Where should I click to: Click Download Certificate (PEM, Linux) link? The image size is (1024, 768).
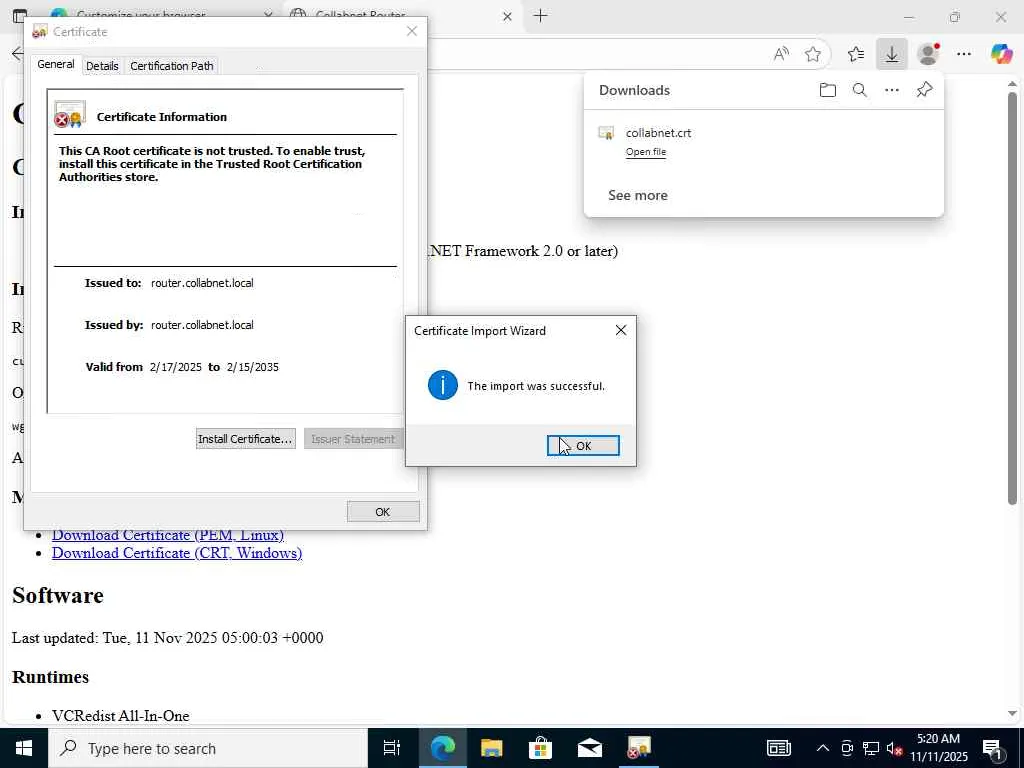coord(168,535)
